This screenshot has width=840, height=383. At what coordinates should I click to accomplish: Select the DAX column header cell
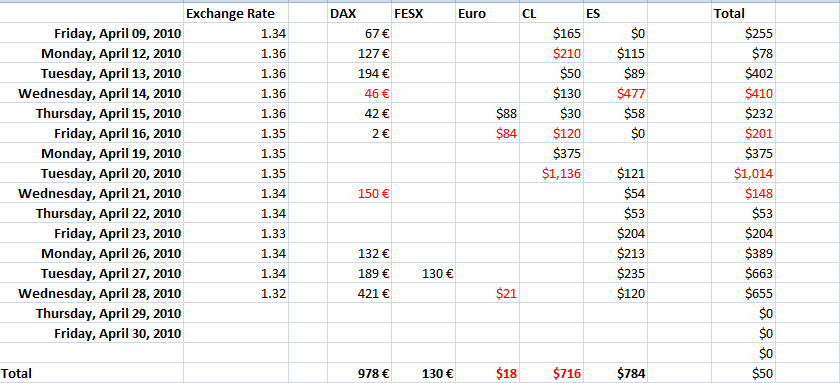point(358,14)
